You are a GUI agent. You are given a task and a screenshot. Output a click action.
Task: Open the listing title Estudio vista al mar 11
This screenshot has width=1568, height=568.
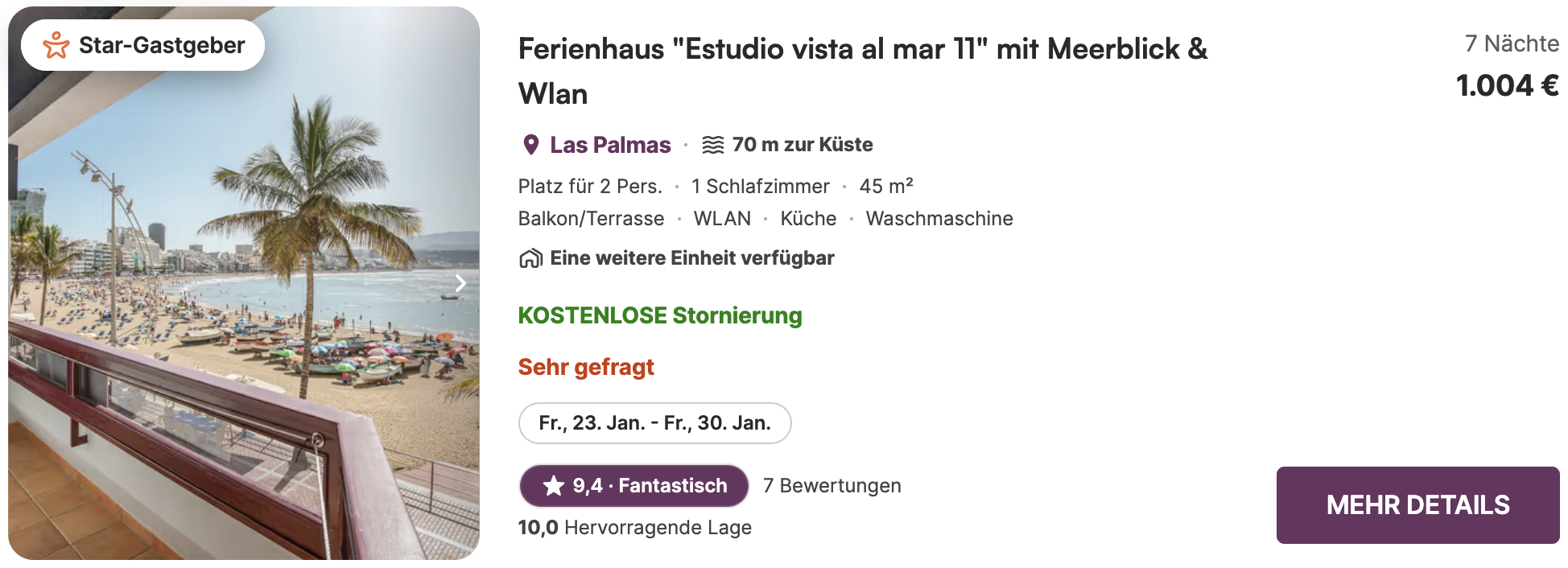point(863,71)
